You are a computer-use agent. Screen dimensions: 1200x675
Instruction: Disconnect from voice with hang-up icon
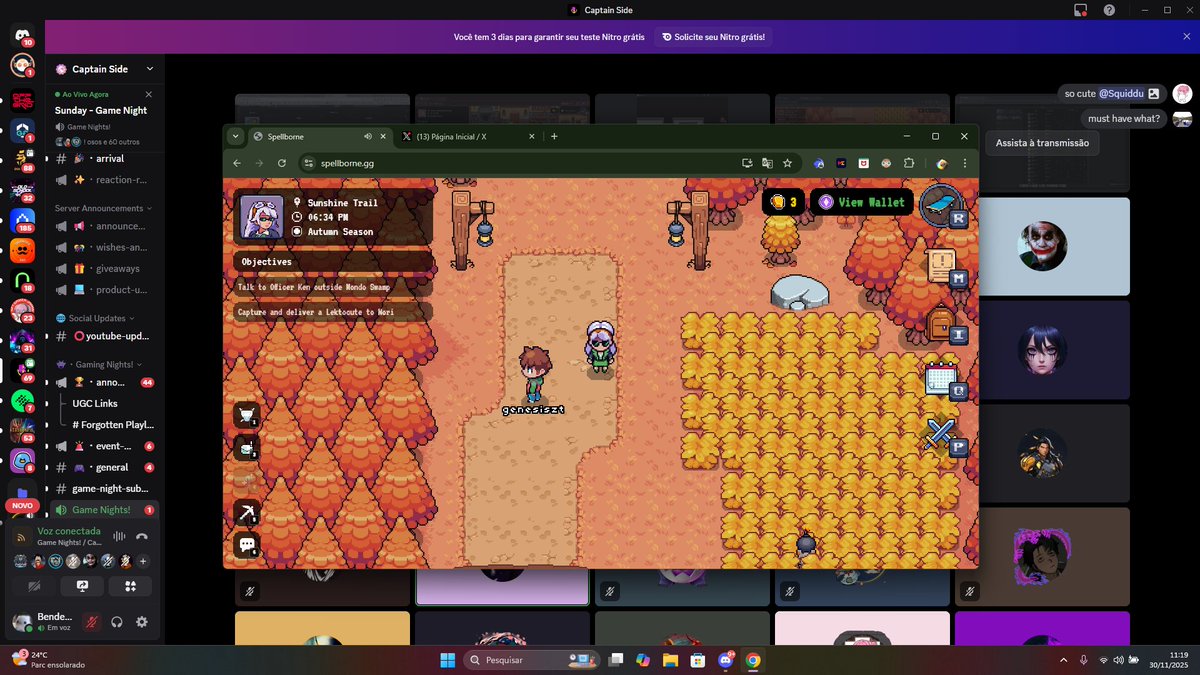click(x=142, y=536)
